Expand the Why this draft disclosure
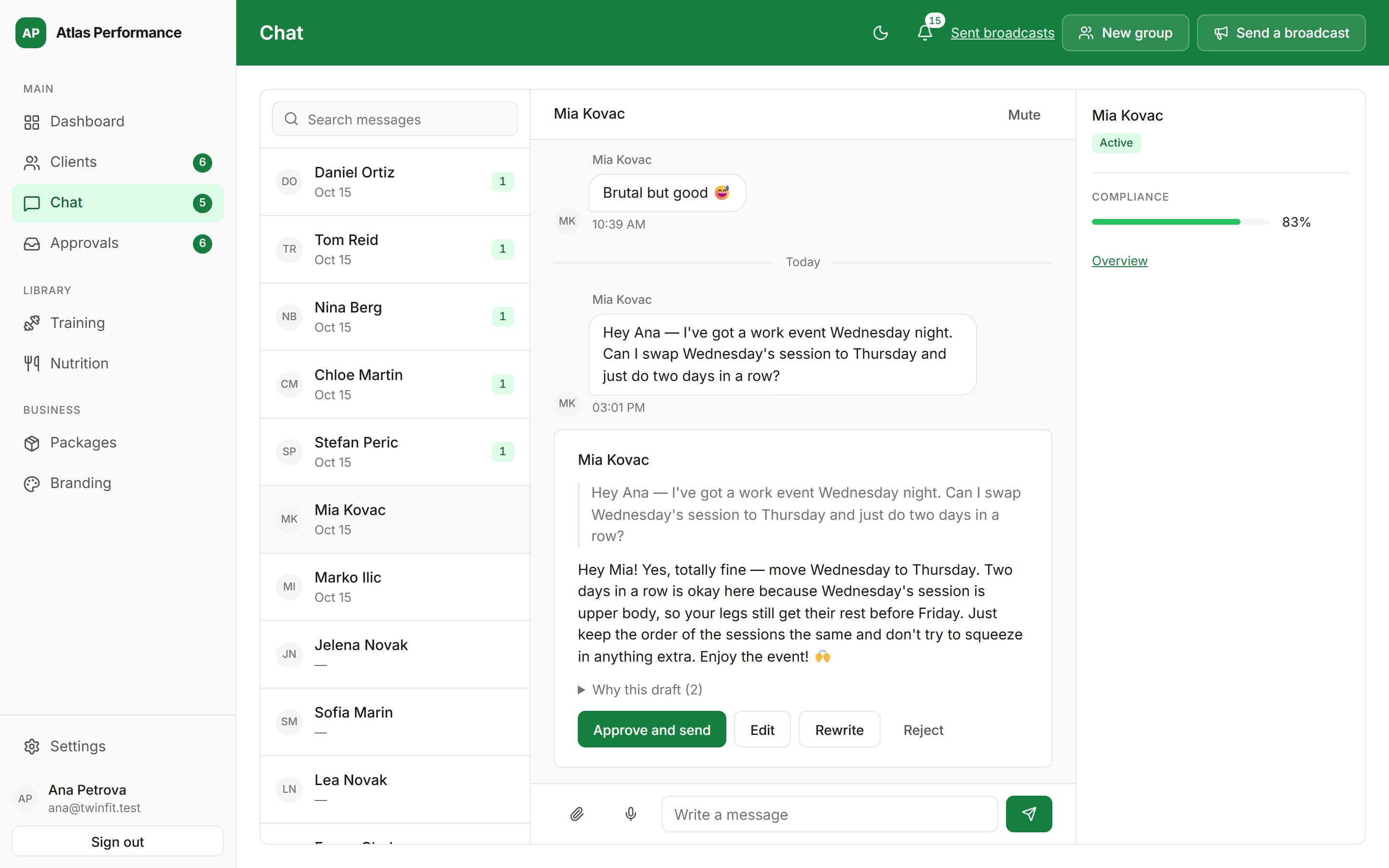This screenshot has width=1389, height=868. 640,690
